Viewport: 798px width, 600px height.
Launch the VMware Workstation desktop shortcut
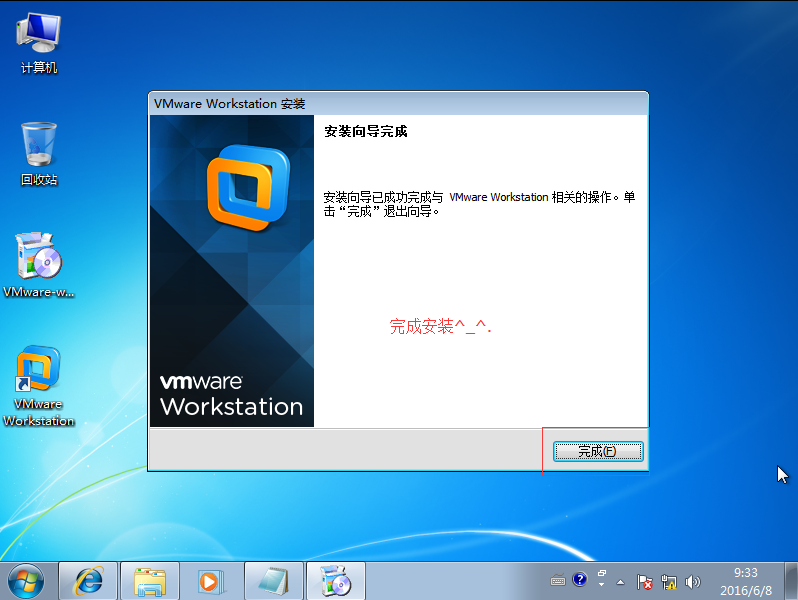[x=39, y=380]
